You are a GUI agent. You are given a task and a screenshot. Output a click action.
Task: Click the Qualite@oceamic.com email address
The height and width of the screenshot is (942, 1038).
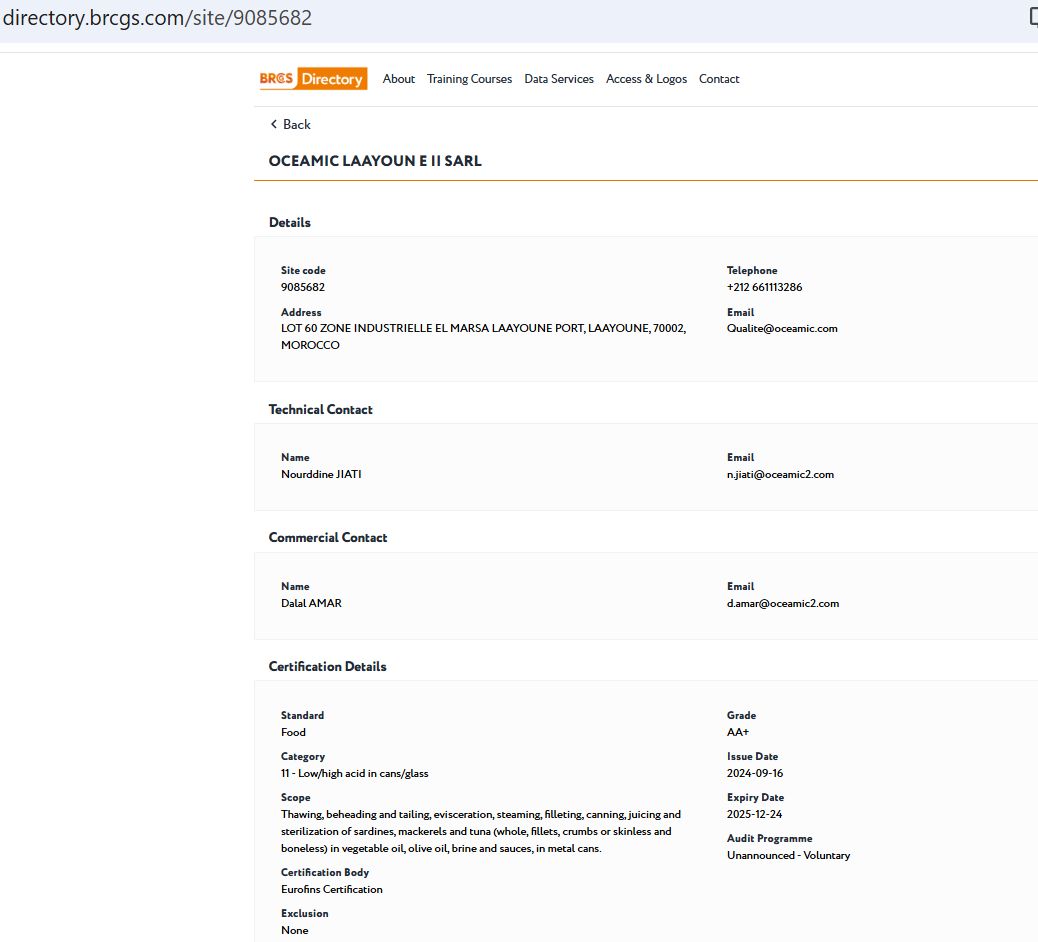(x=782, y=329)
